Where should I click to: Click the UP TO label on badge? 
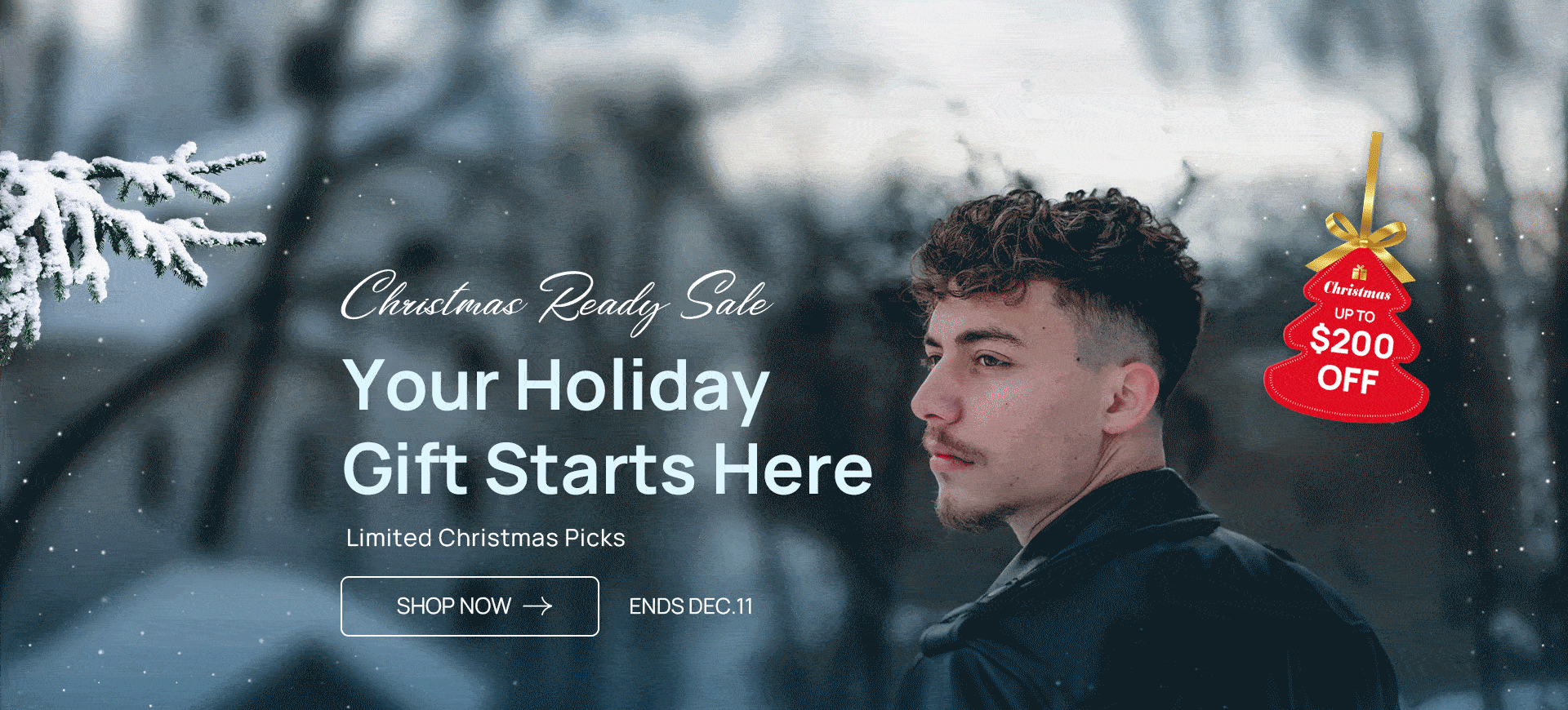(1355, 314)
